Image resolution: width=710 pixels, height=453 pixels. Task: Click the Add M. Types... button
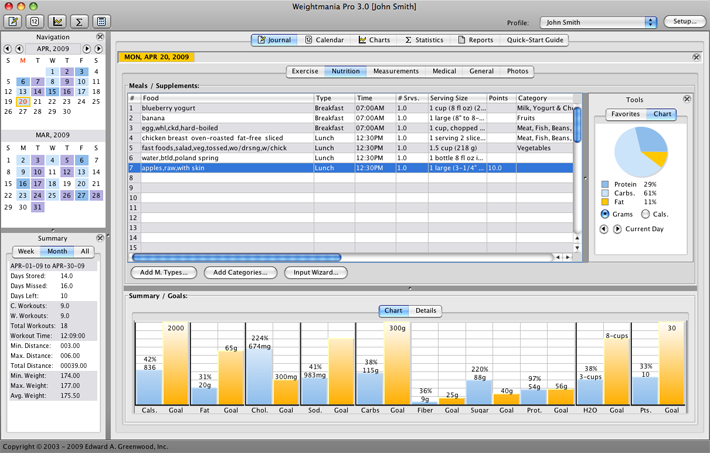(x=164, y=272)
